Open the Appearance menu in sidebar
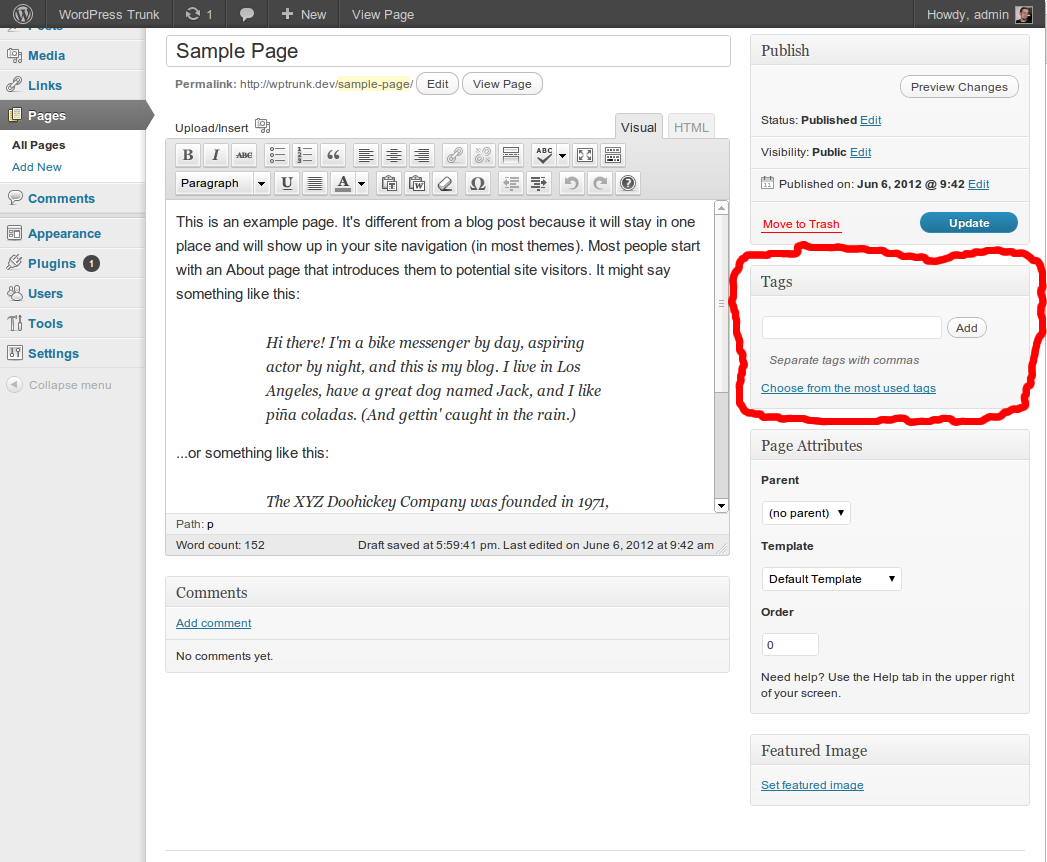The width and height of the screenshot is (1047, 862). (64, 233)
